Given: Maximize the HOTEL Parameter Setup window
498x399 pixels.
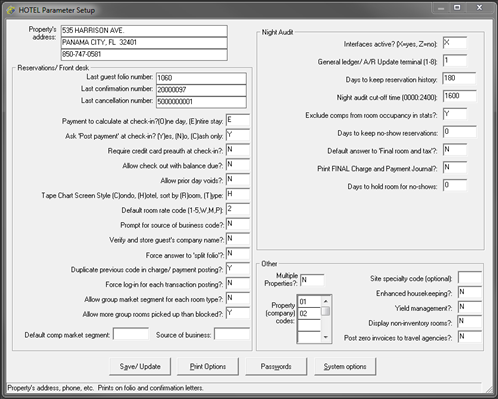Looking at the screenshot, I should [457, 8].
